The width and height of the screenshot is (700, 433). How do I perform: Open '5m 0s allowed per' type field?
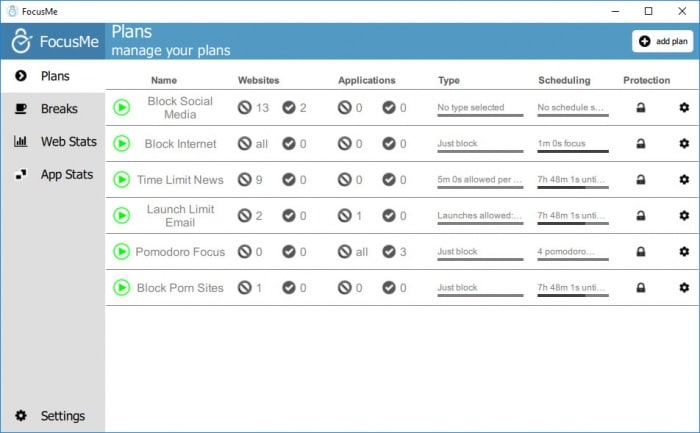480,180
